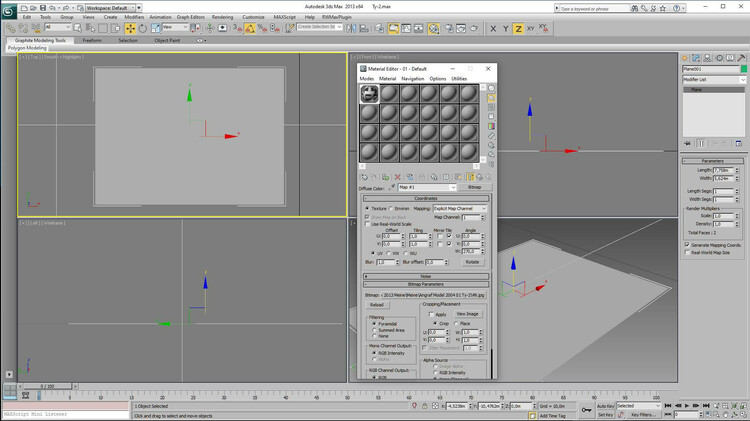Click the red X delete icon in Material Editor
Viewport: 750px width, 421px height.
pyautogui.click(x=397, y=177)
